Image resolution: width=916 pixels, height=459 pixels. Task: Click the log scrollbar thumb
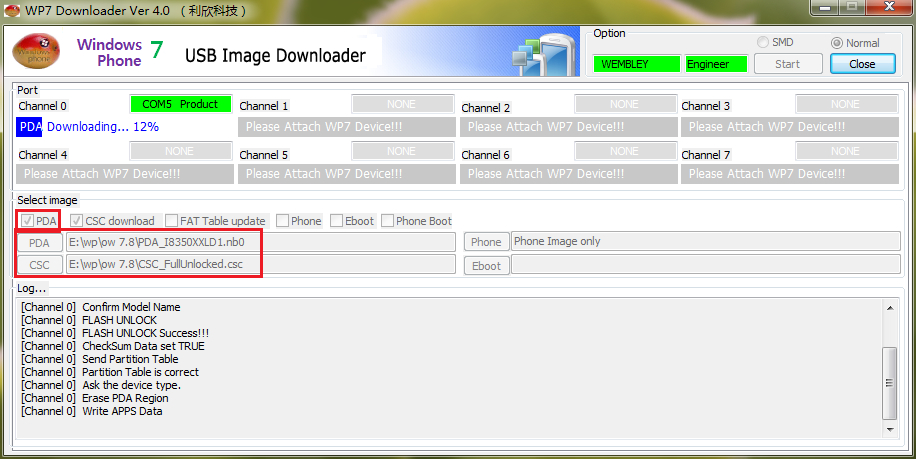pos(890,383)
